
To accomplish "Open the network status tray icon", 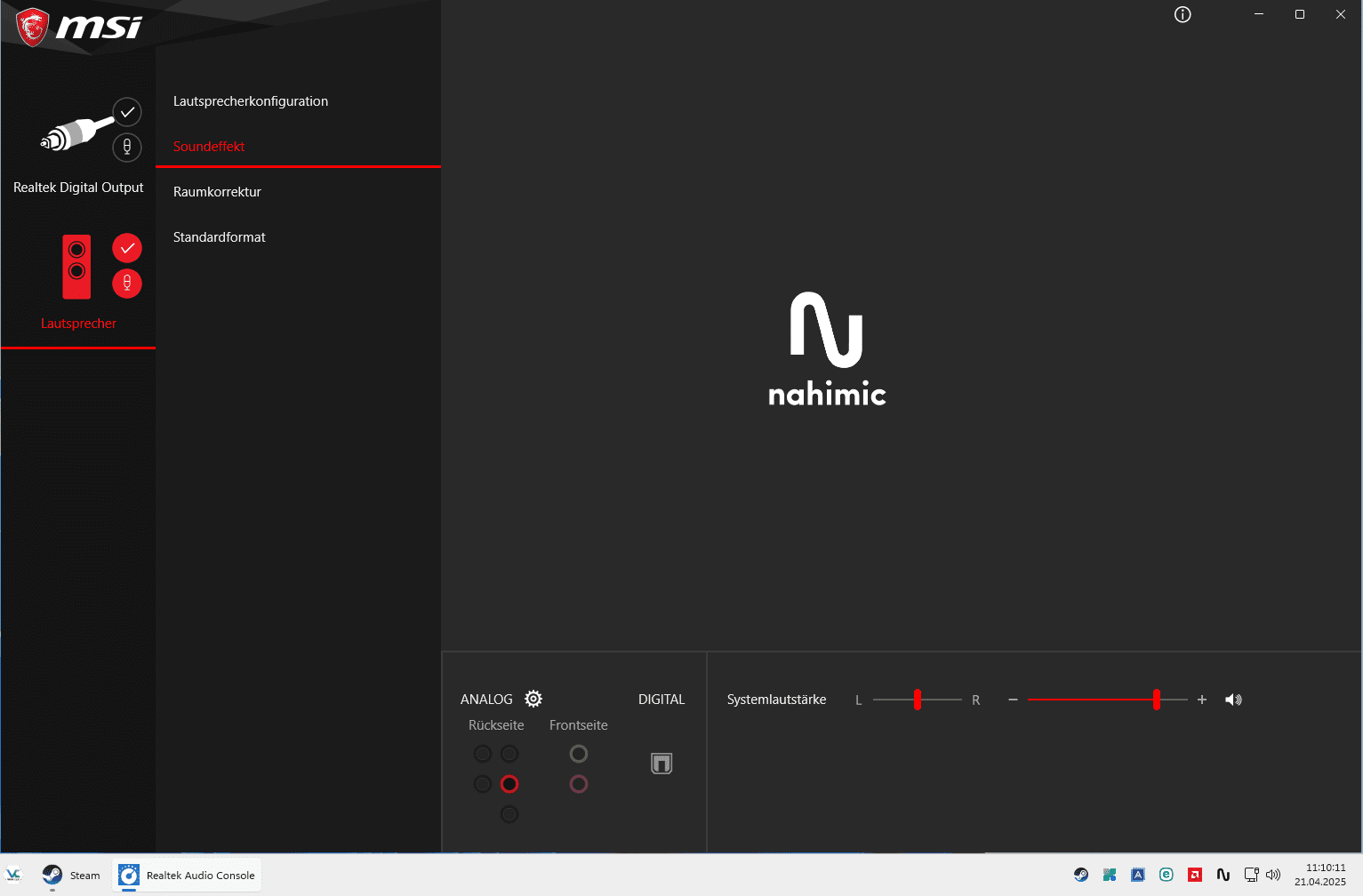I will pyautogui.click(x=1252, y=875).
